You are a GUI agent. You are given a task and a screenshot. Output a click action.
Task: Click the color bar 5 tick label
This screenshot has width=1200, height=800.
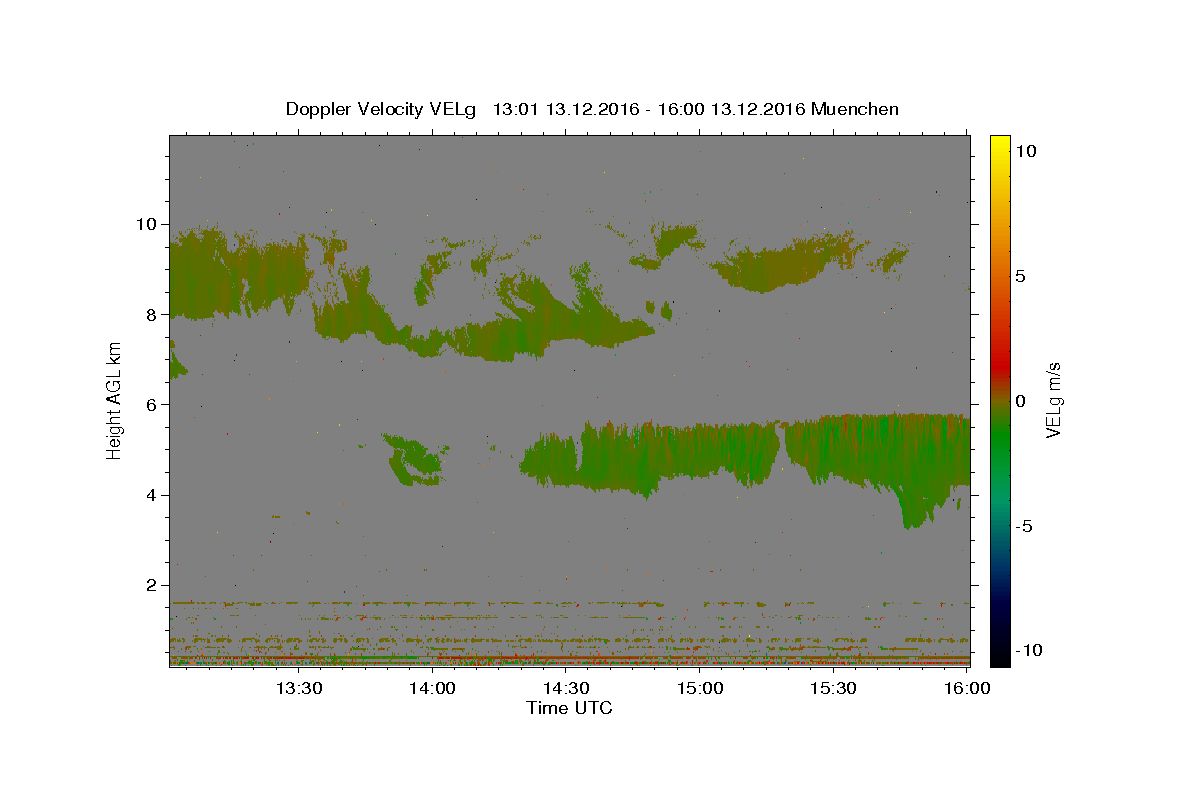tap(1019, 276)
